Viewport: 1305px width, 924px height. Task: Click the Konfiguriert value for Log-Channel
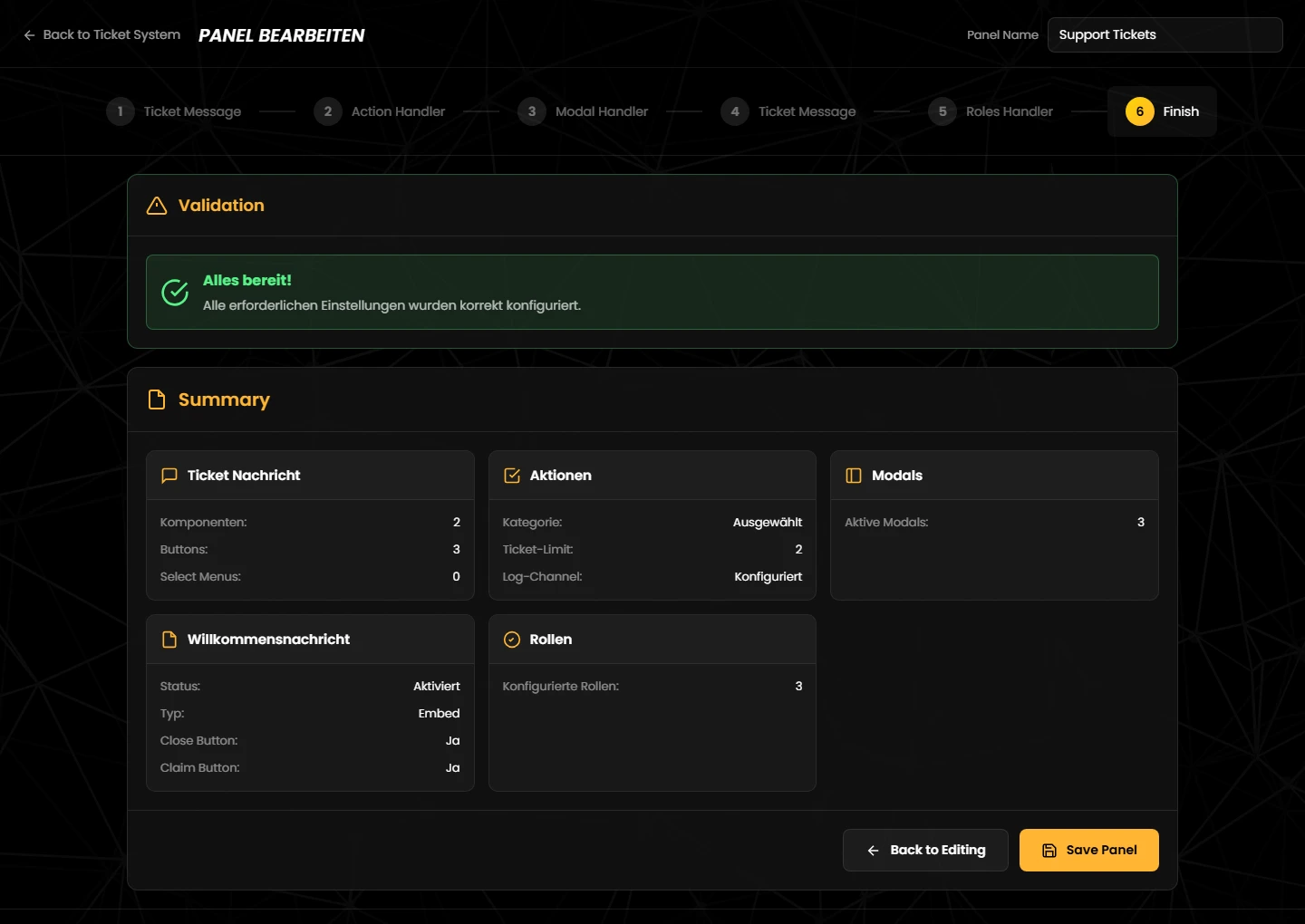coord(768,577)
